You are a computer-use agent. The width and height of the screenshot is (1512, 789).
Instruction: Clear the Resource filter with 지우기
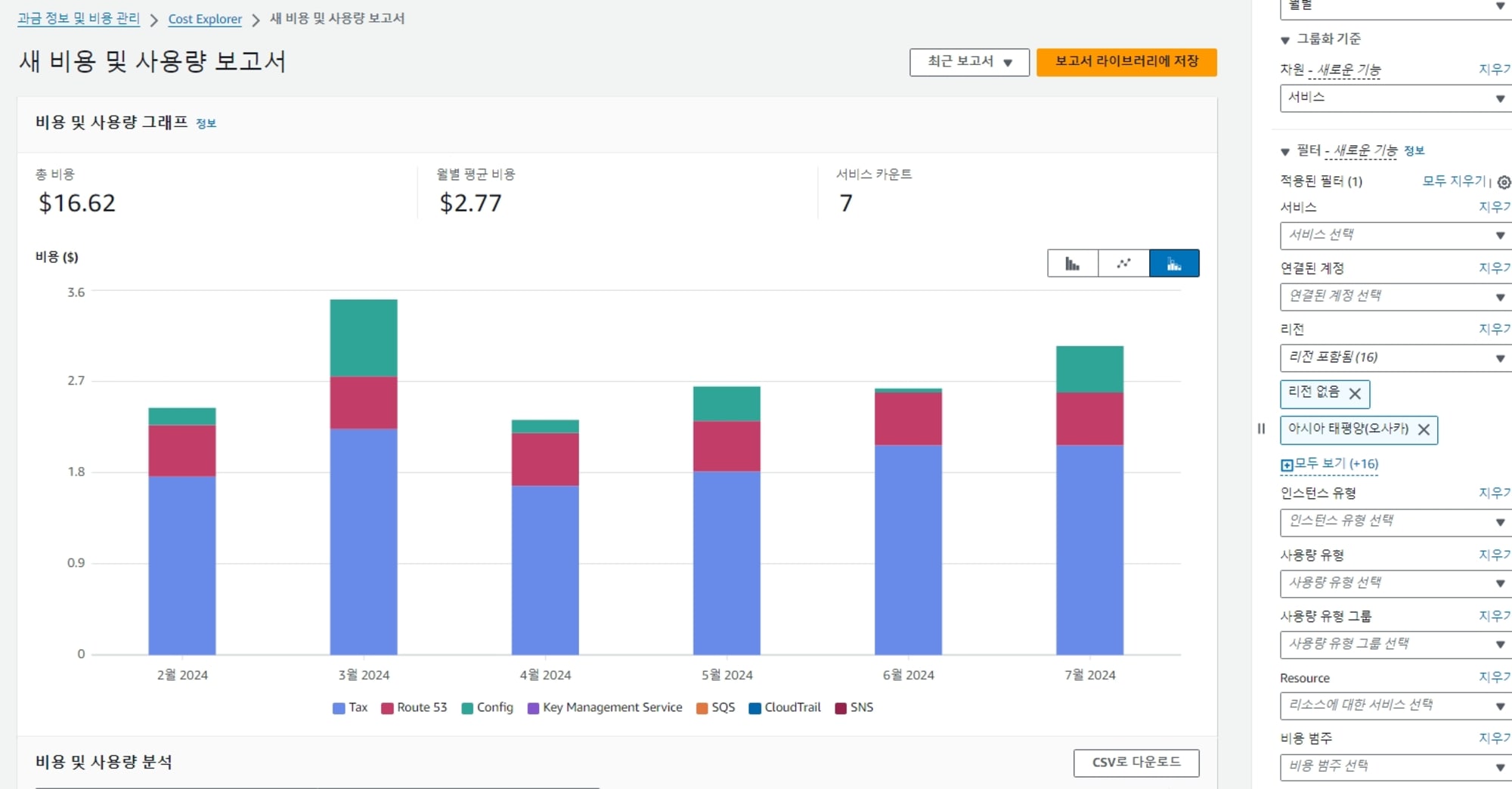pyautogui.click(x=1495, y=678)
